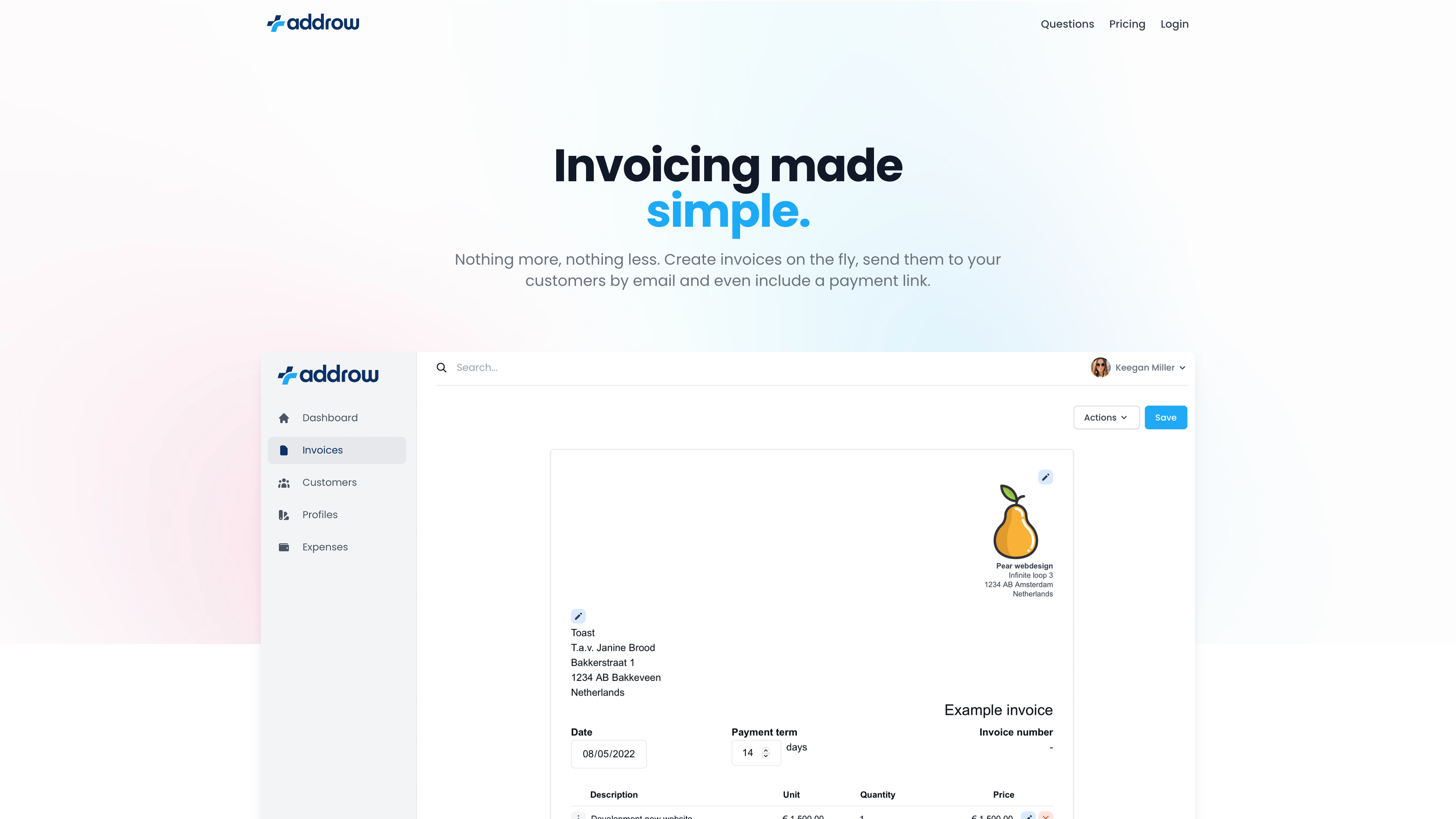1456x819 pixels.
Task: Click the Profiles sidebar icon
Action: click(x=284, y=514)
